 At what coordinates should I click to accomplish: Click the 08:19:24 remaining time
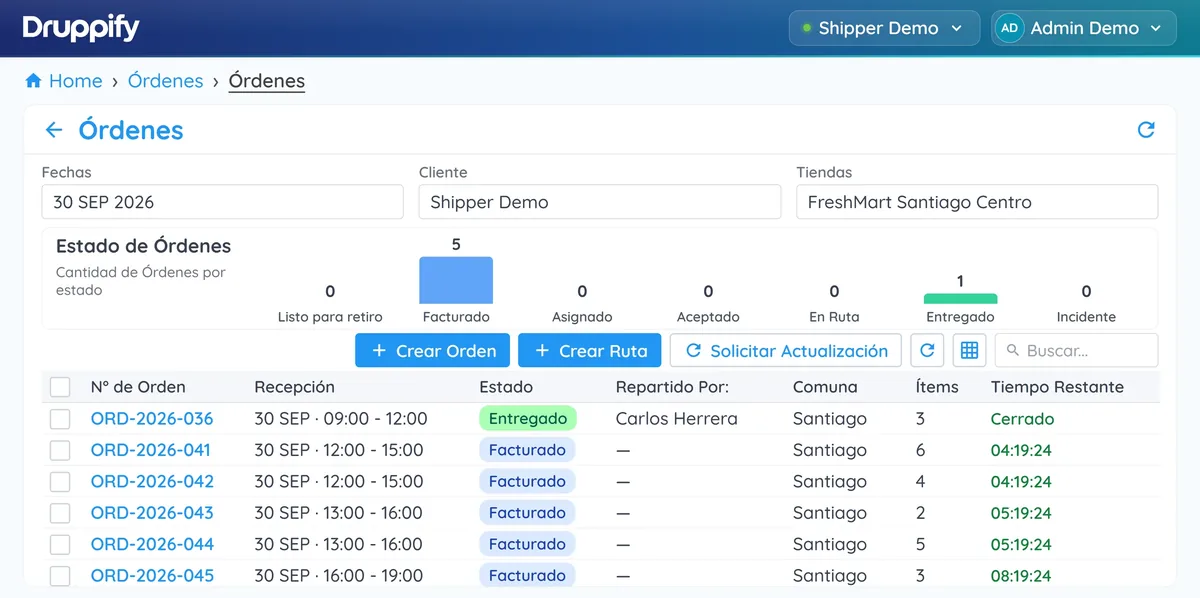click(1021, 576)
